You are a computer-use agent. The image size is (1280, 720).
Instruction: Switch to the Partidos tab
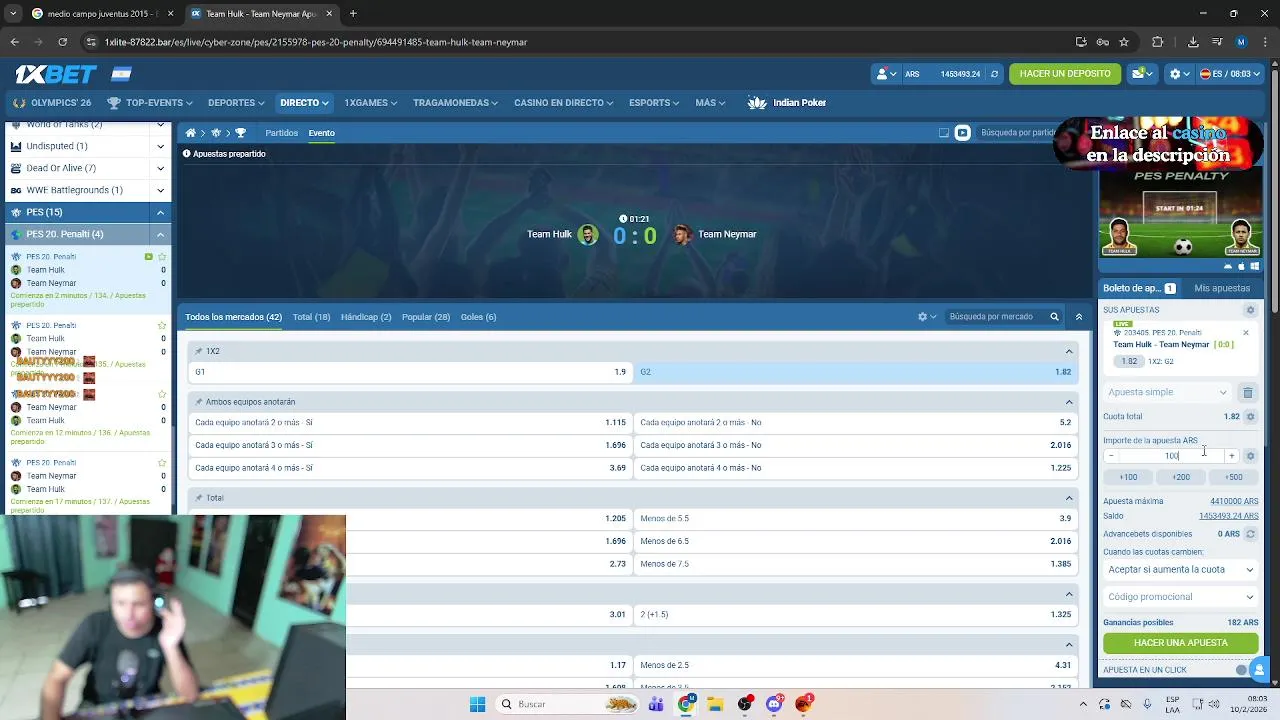[x=281, y=133]
